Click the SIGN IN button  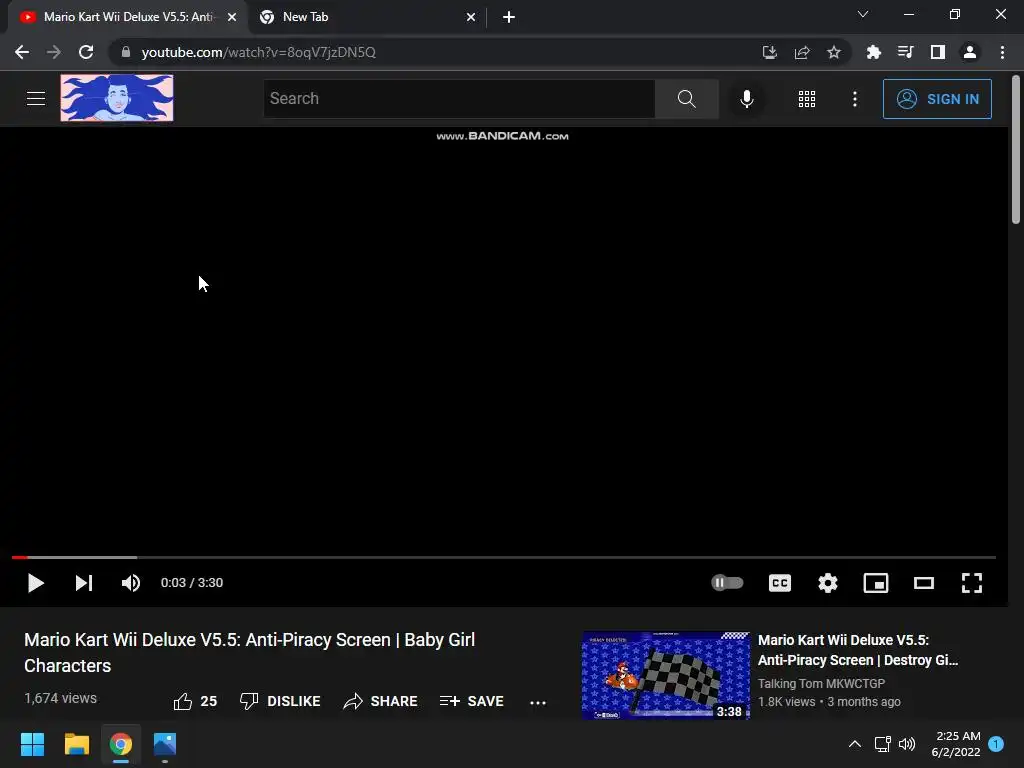pos(937,99)
